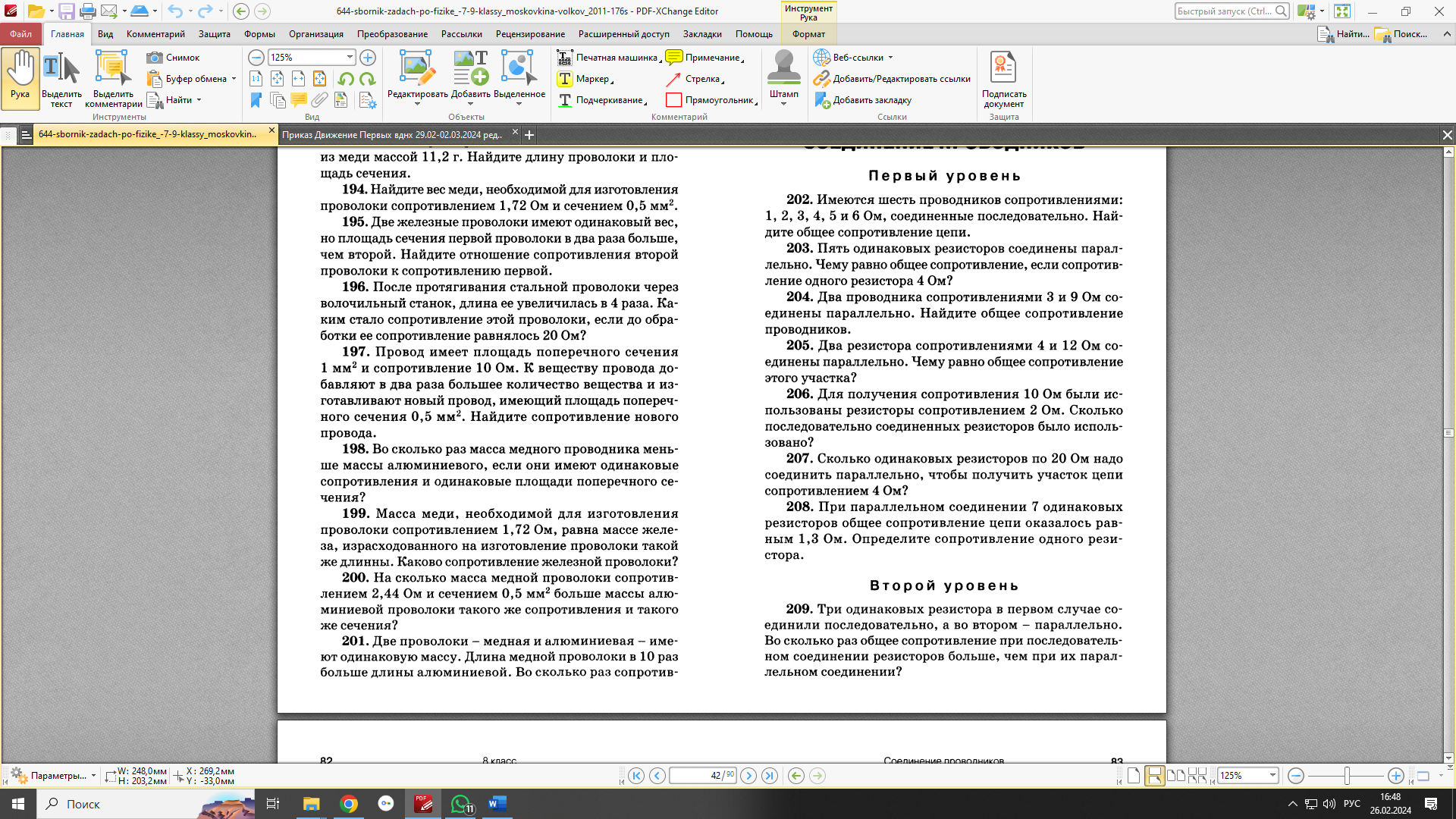Open ribbon zoom level 125% dropdown
This screenshot has height=819, width=1456.
coord(350,58)
